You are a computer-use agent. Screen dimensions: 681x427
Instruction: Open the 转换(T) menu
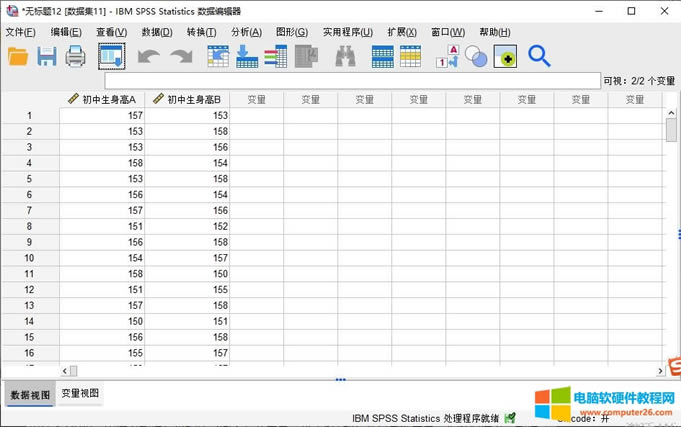(x=201, y=32)
